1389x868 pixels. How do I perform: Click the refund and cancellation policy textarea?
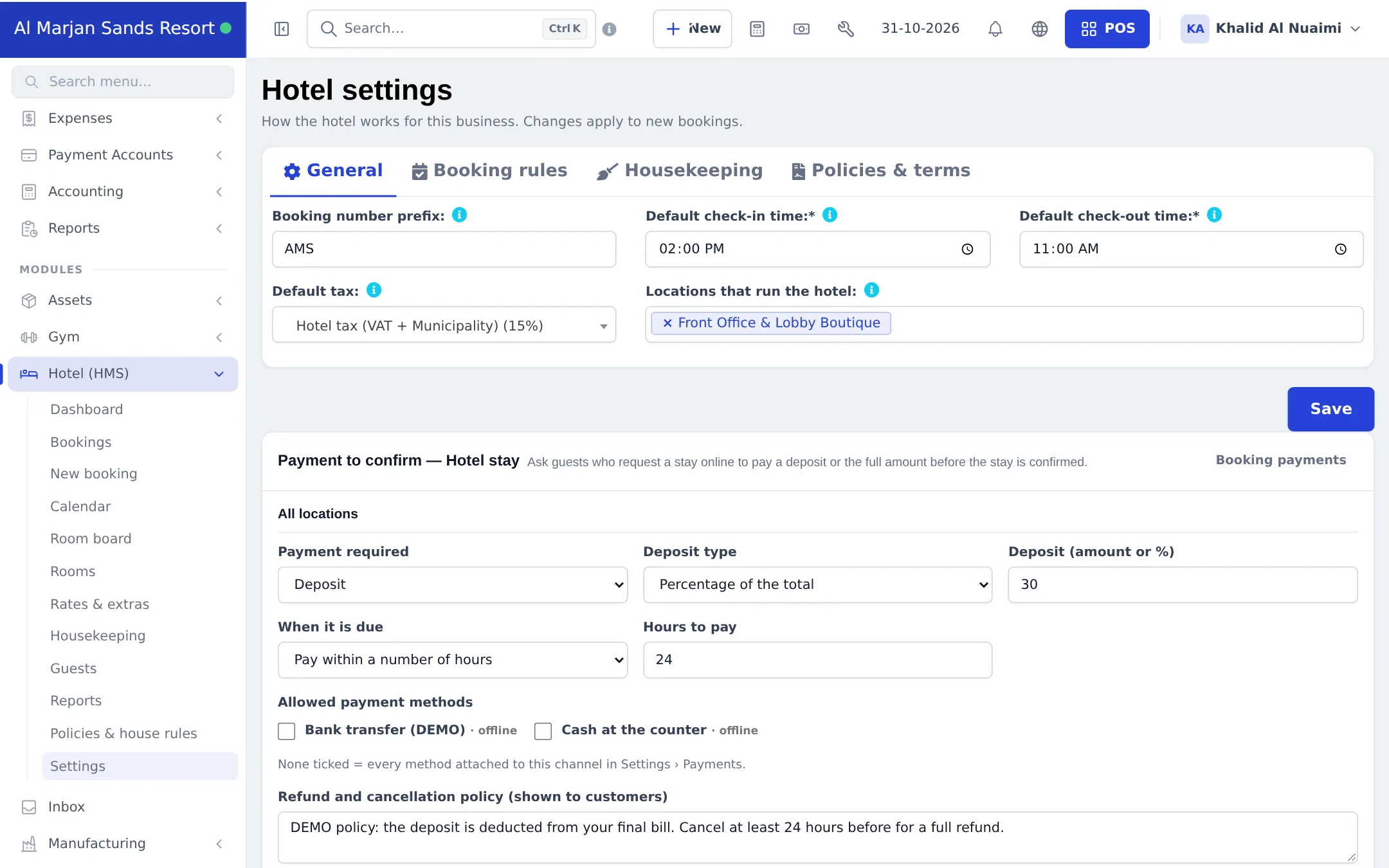click(817, 837)
